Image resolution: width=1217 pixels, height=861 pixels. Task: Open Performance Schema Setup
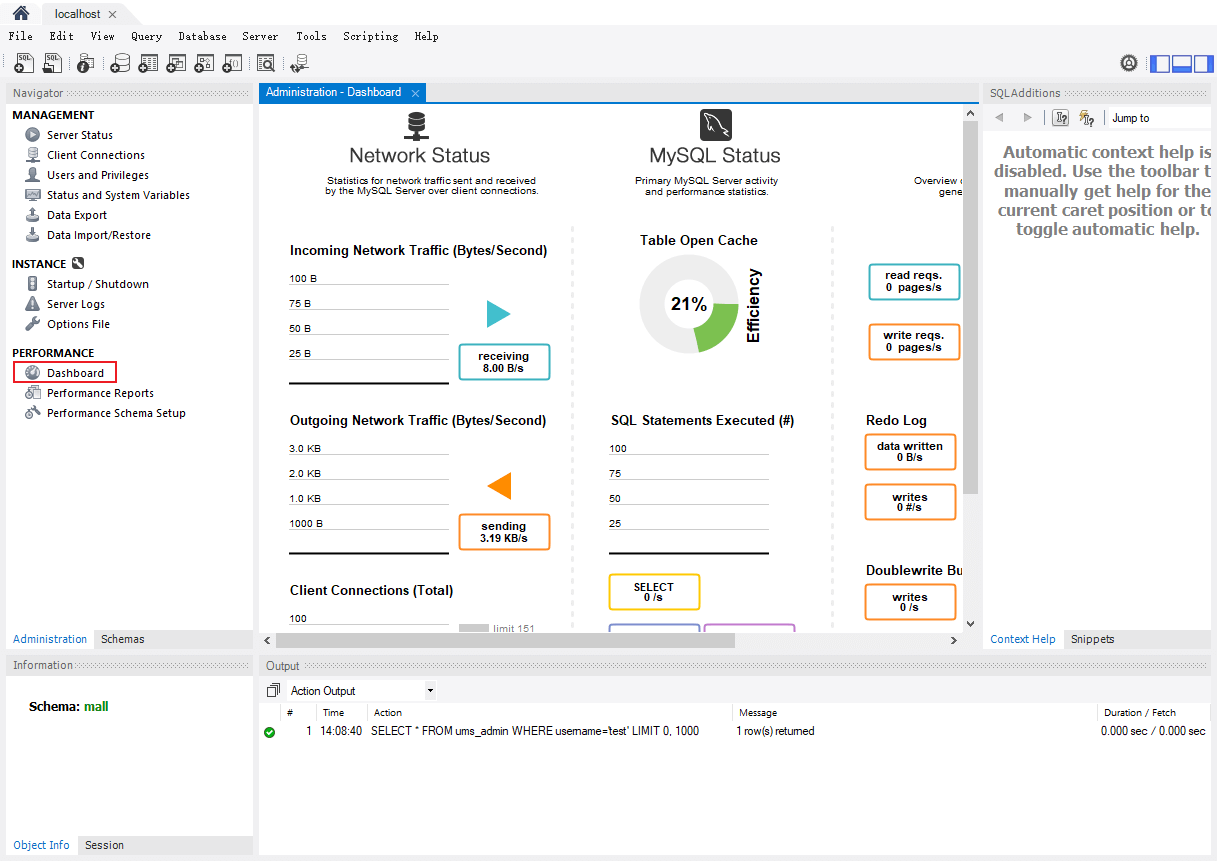pos(116,413)
